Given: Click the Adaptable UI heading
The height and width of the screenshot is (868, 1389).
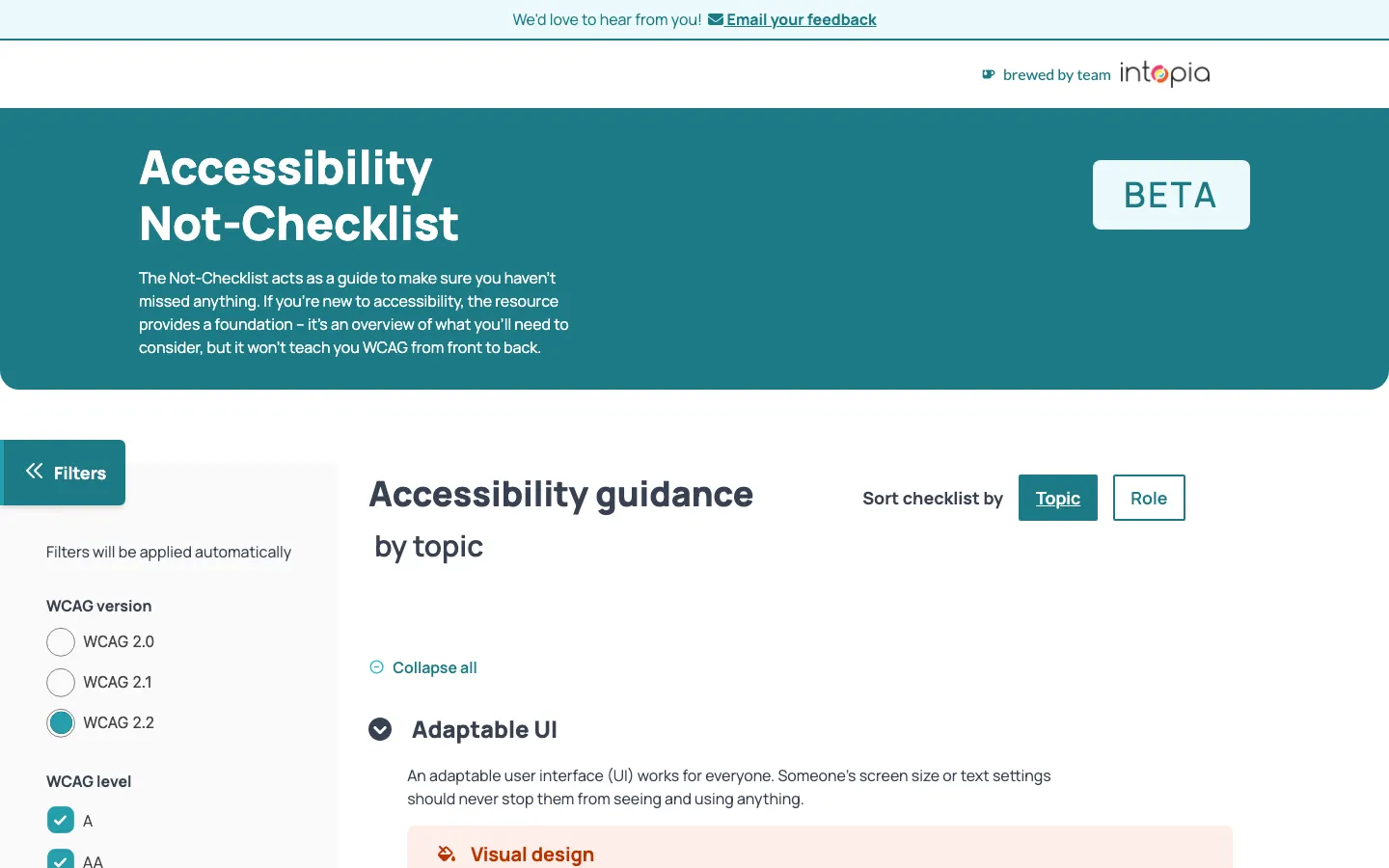Looking at the screenshot, I should point(484,730).
